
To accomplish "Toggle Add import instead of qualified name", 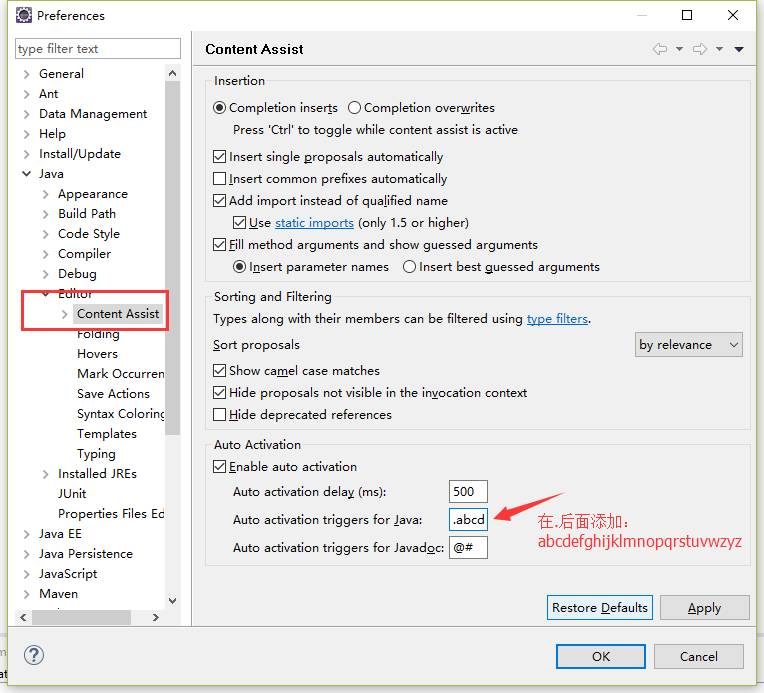I will click(219, 200).
